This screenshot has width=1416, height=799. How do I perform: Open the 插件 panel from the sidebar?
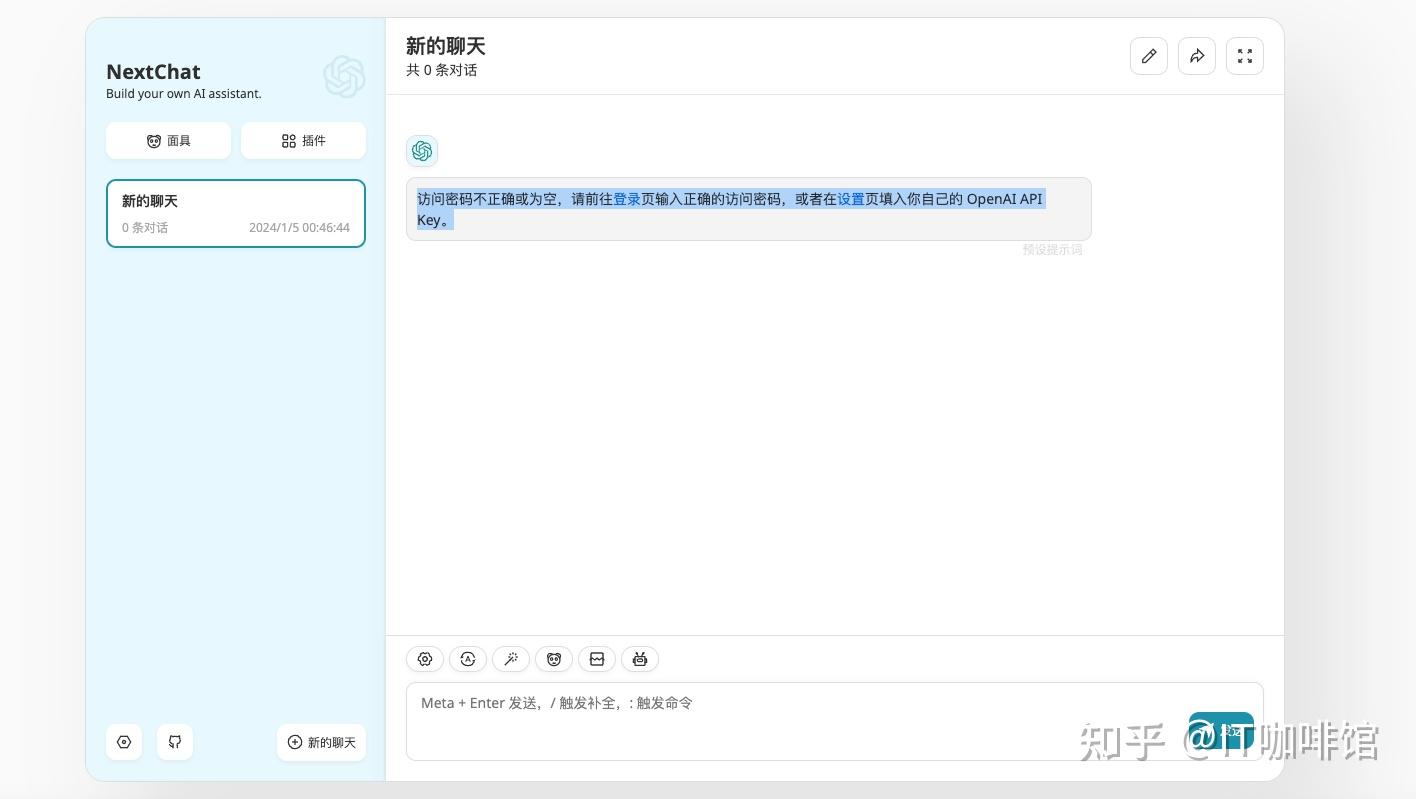(x=303, y=140)
